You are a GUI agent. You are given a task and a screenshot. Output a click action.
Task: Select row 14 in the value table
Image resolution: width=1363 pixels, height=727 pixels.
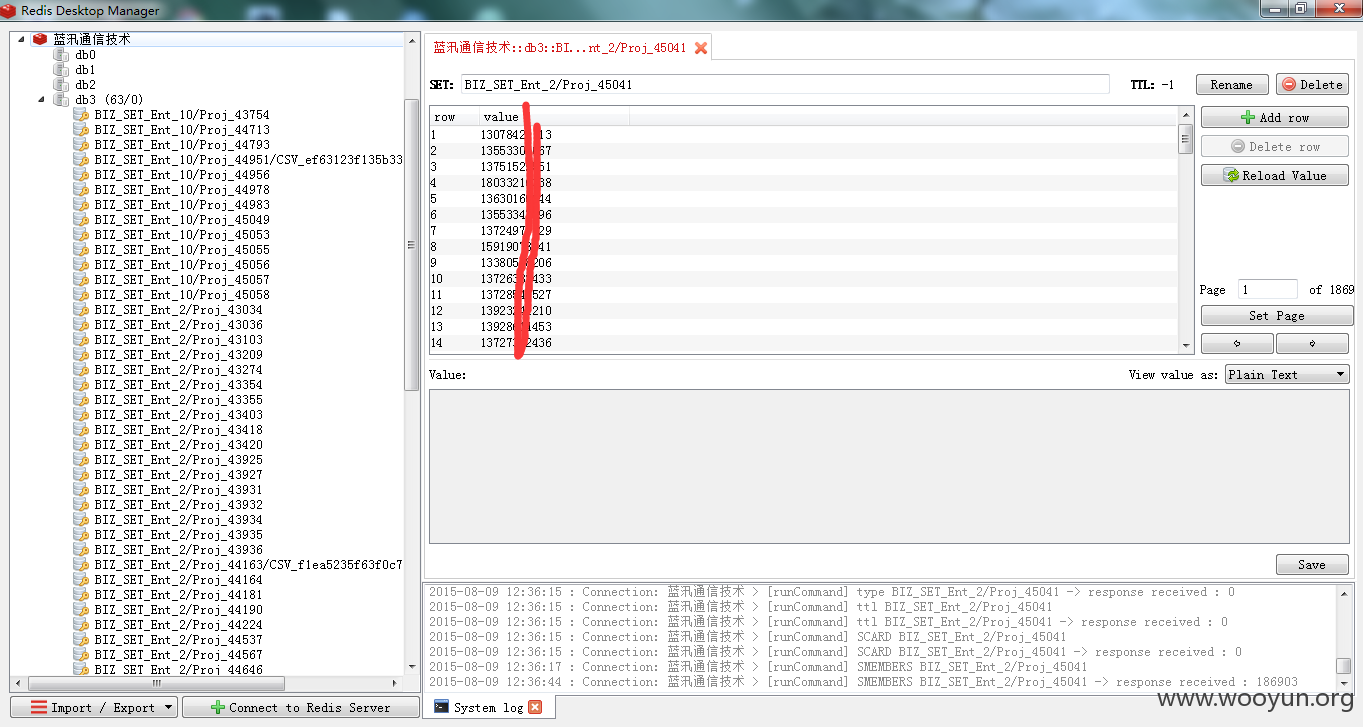click(x=804, y=343)
